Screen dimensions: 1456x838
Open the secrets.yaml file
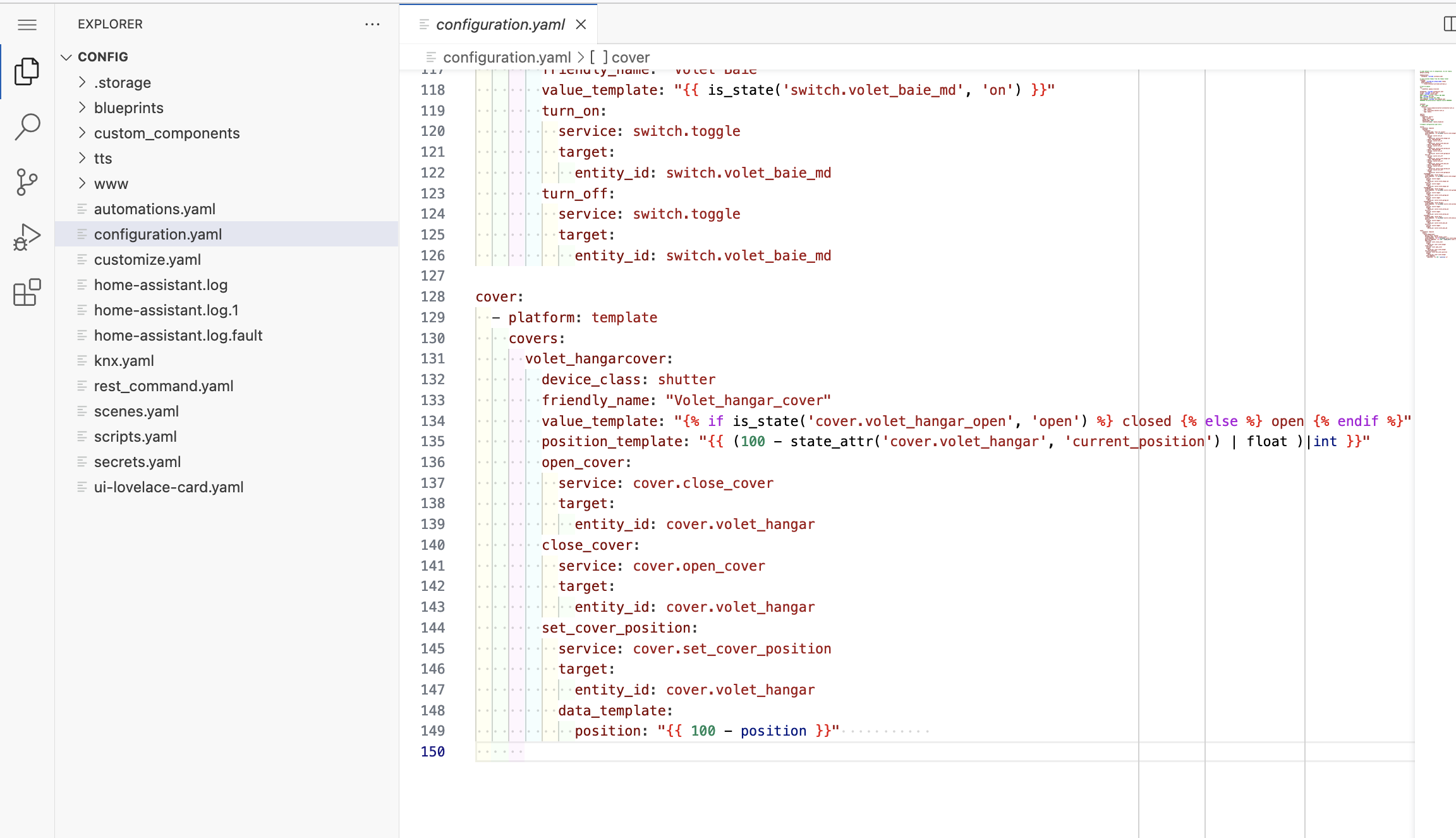[137, 461]
